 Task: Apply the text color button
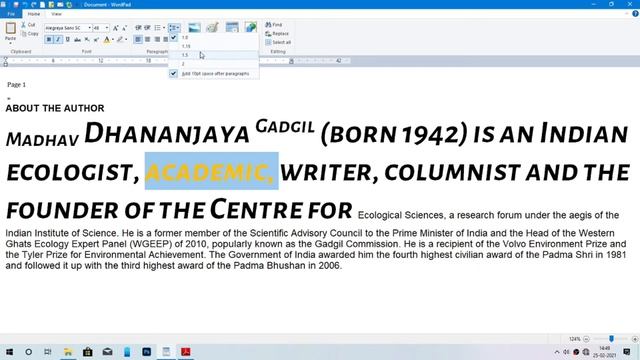[107, 39]
